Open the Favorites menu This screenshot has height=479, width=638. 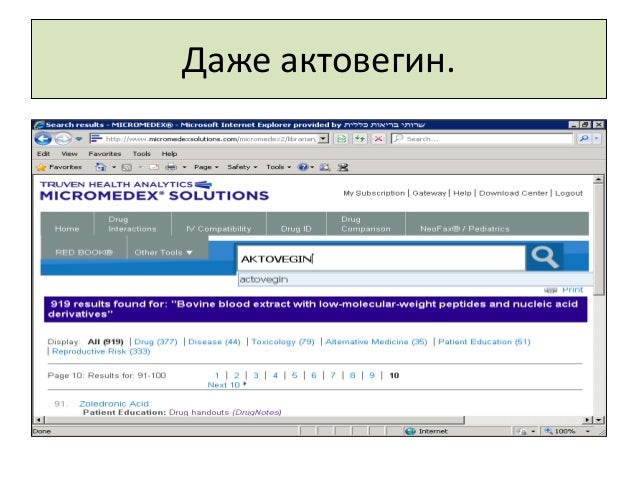pos(105,153)
